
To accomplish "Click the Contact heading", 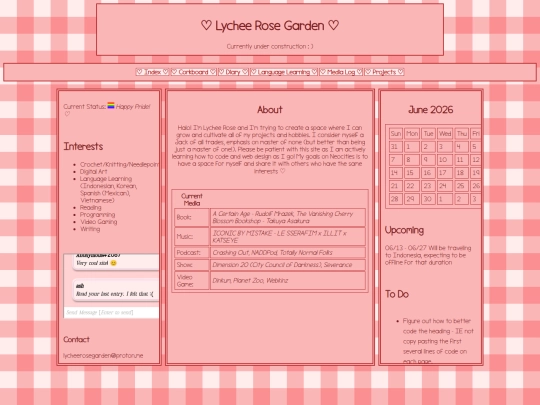I will (x=76, y=340).
